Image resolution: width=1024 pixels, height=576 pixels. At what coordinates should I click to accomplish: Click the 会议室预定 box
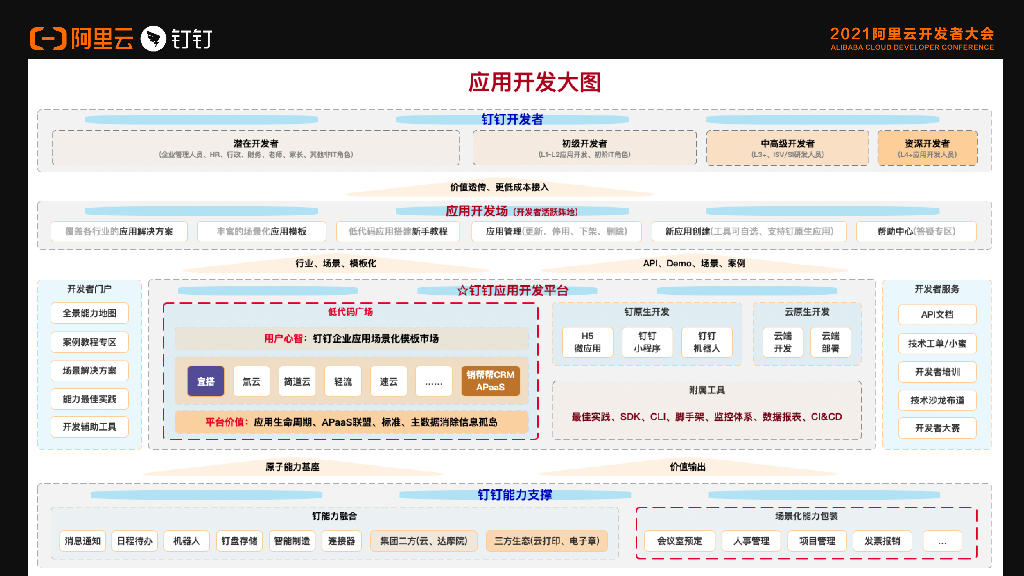(680, 541)
